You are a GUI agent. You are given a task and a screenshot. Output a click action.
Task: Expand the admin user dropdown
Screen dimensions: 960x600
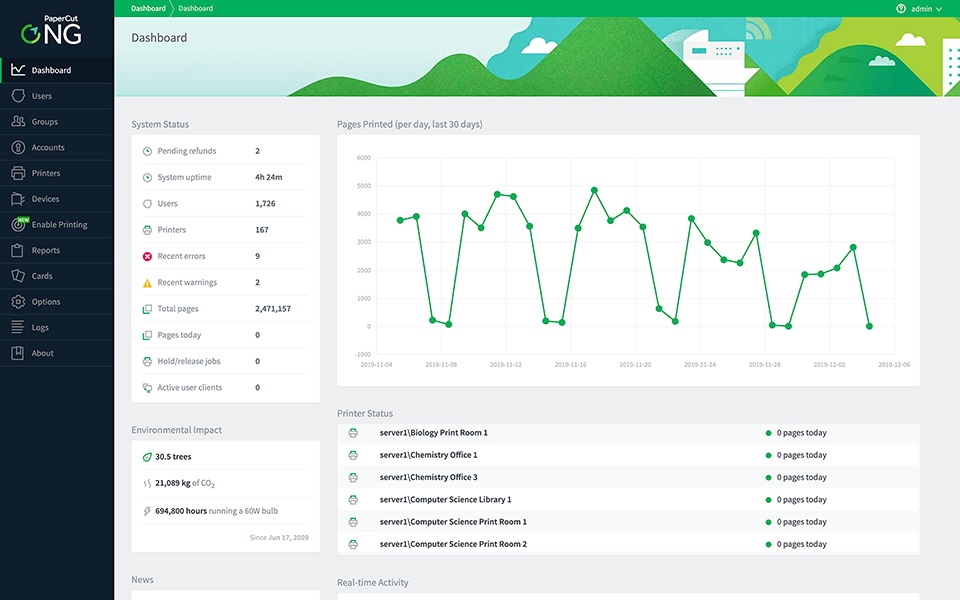point(925,9)
